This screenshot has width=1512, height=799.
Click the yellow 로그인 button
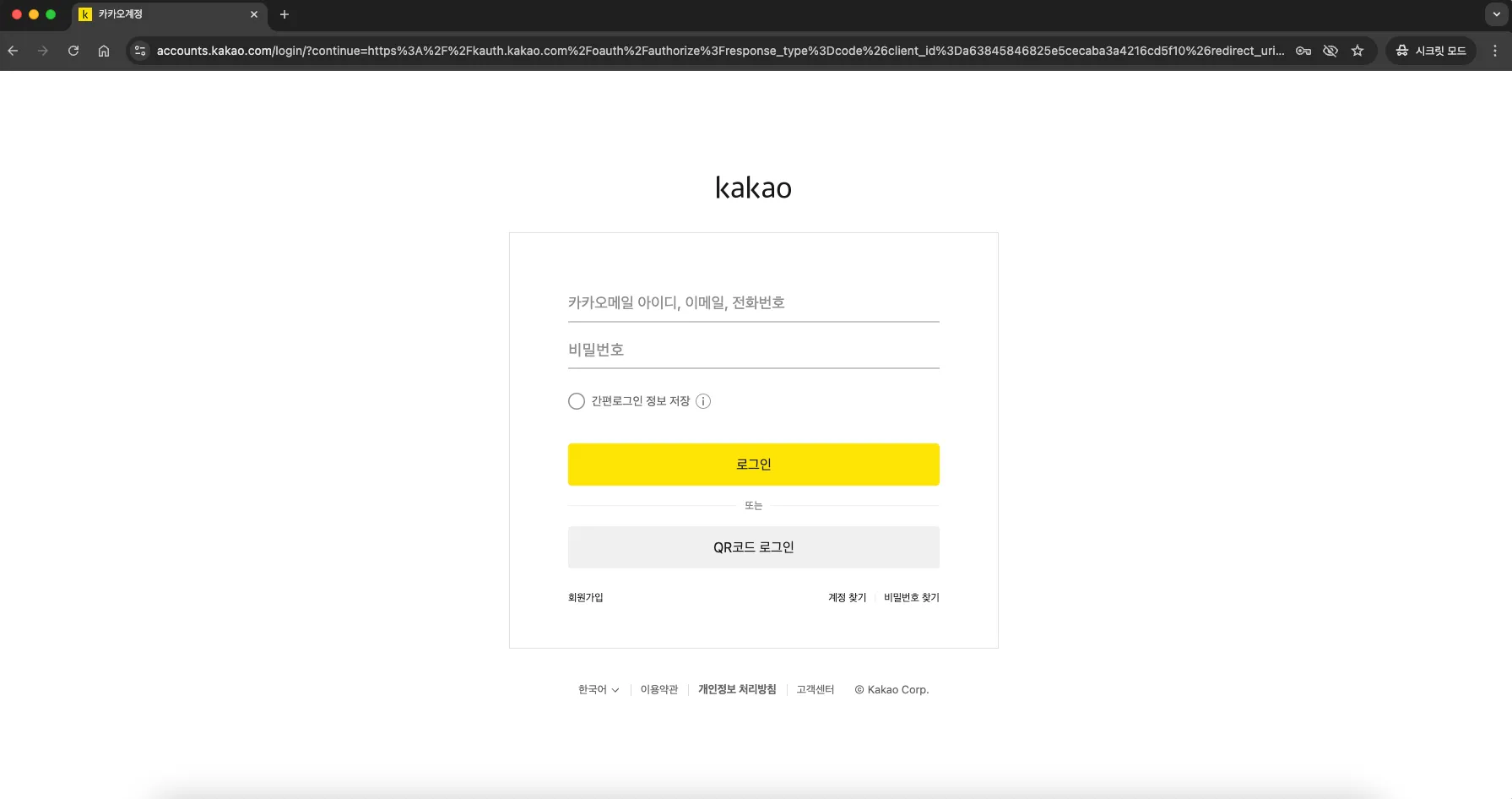[x=754, y=465]
